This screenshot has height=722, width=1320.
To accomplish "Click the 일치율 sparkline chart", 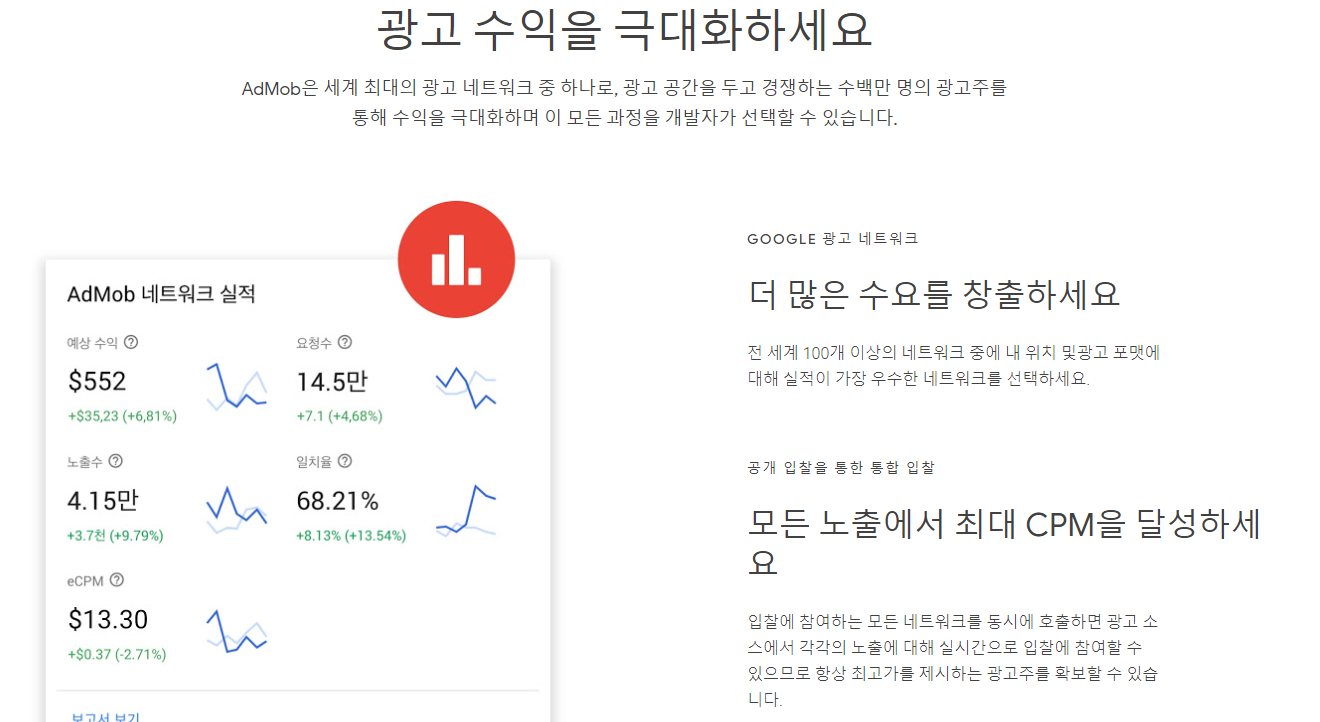I will [x=466, y=511].
